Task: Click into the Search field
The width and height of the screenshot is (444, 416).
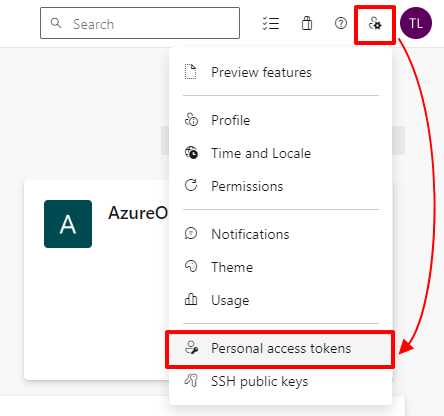Action: 140,23
